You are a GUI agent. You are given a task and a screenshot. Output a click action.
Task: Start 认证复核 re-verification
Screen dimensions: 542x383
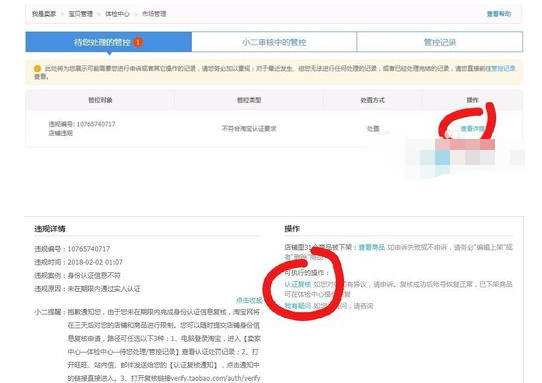tap(298, 284)
